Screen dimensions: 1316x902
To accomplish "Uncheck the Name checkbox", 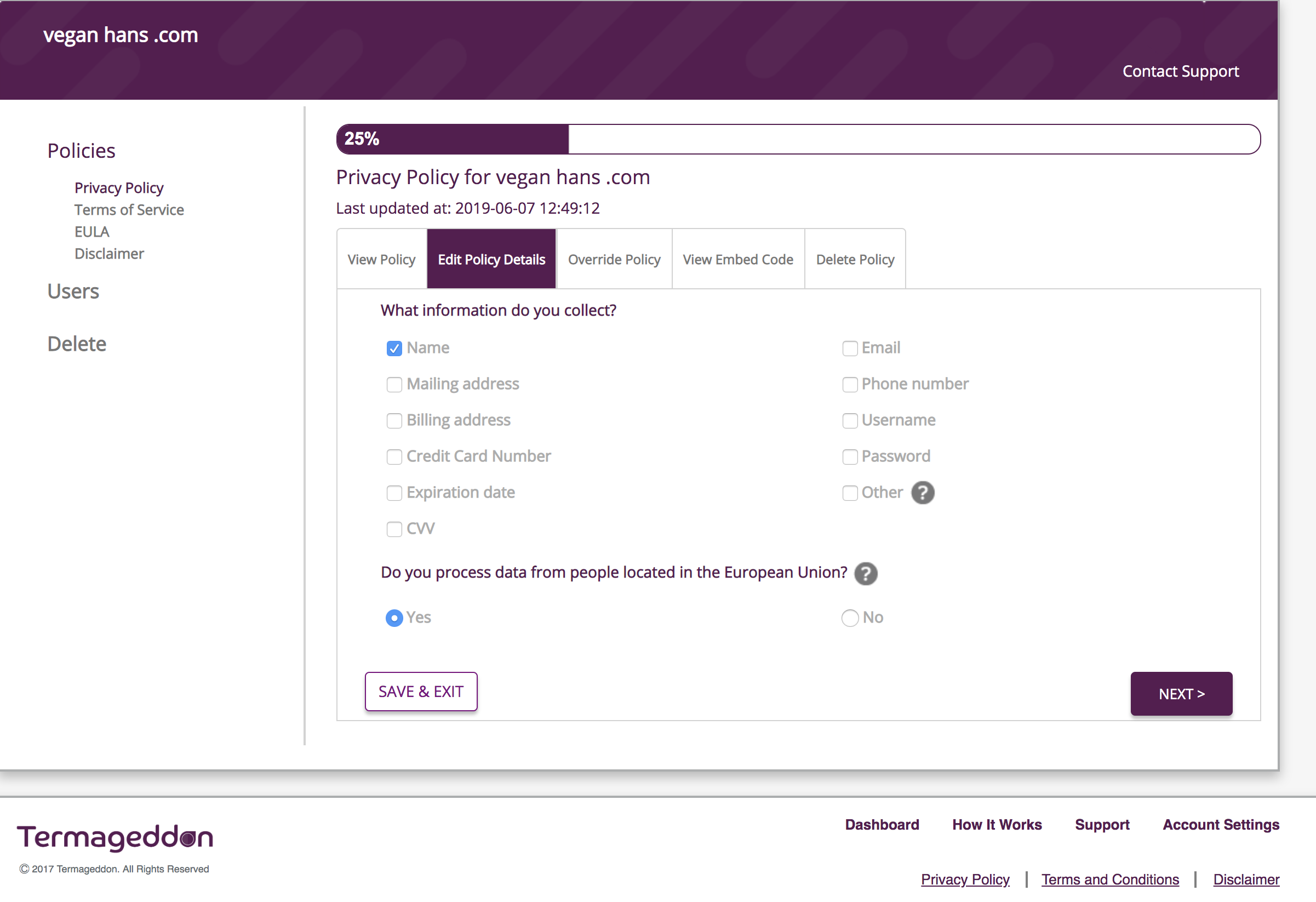I will tap(394, 348).
